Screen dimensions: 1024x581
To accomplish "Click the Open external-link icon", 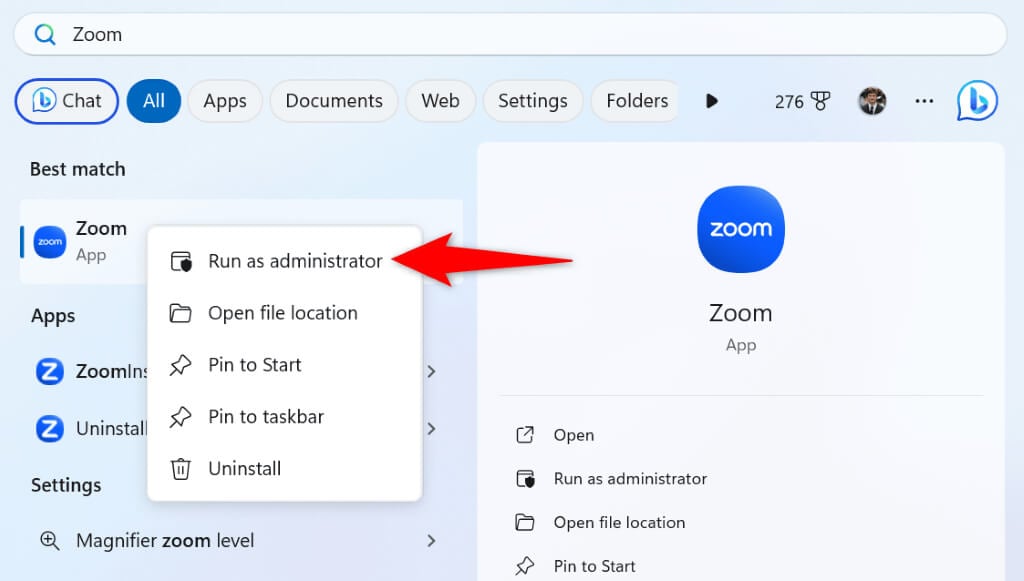I will tap(525, 435).
